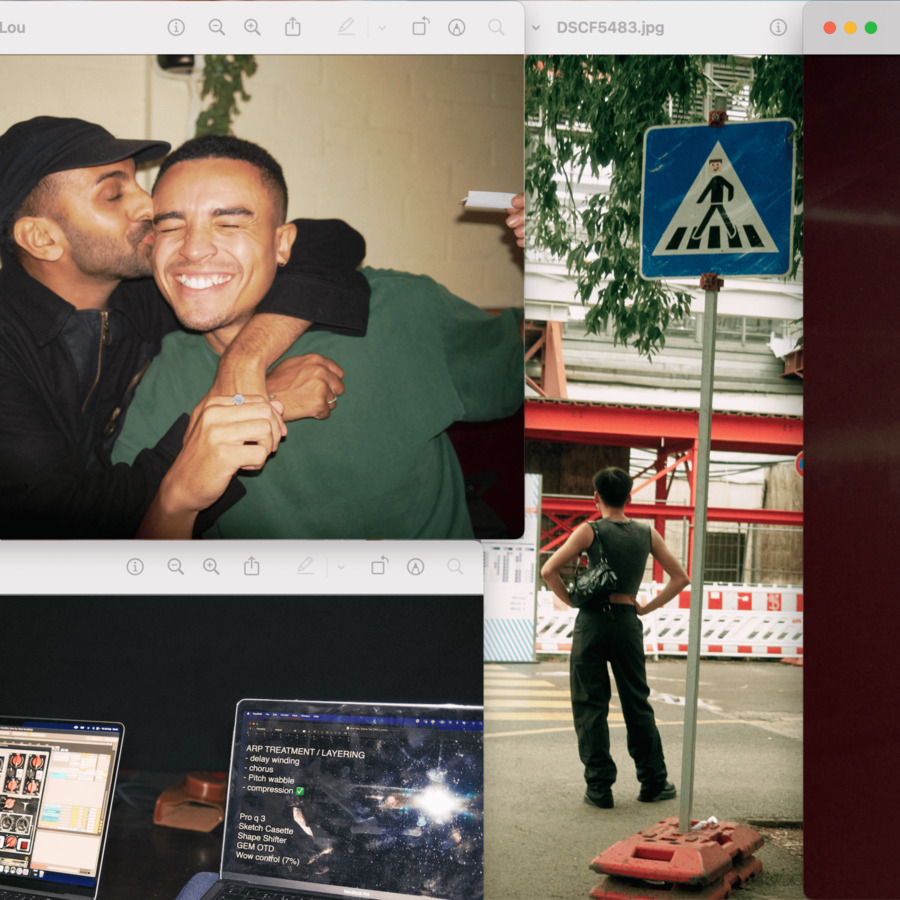Open the inspector in the Lou window
This screenshot has height=900, width=900.
click(176, 27)
